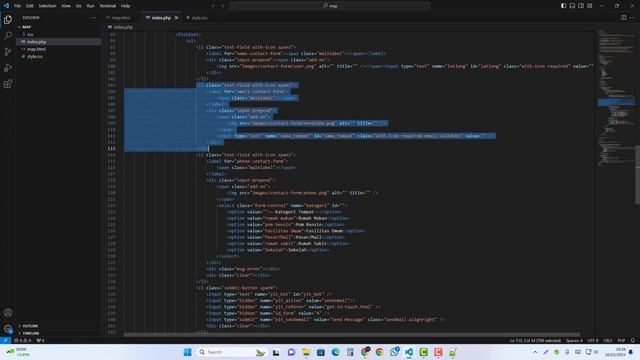Open notifications bell in status bar

click(x=633, y=340)
